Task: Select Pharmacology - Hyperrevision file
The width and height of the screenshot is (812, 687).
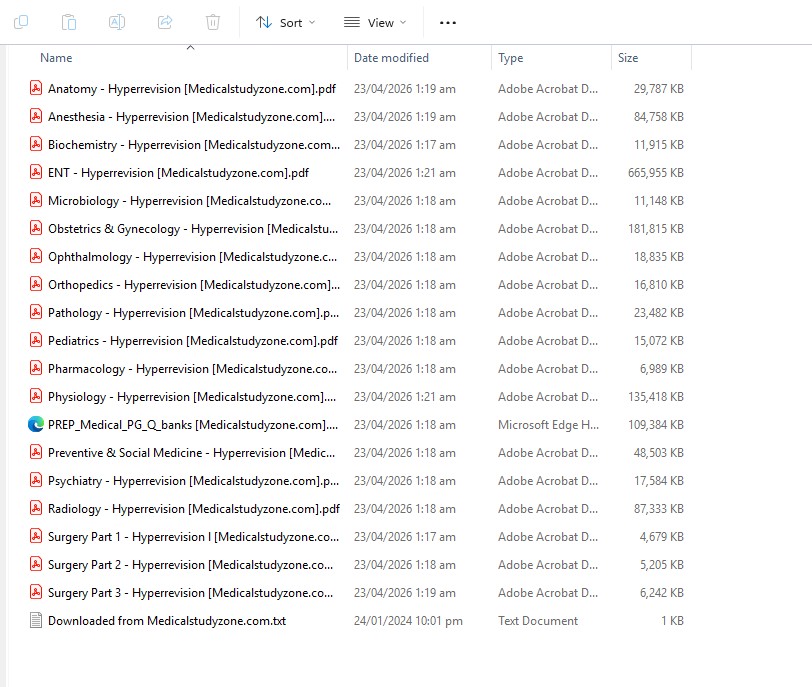Action: coord(192,369)
